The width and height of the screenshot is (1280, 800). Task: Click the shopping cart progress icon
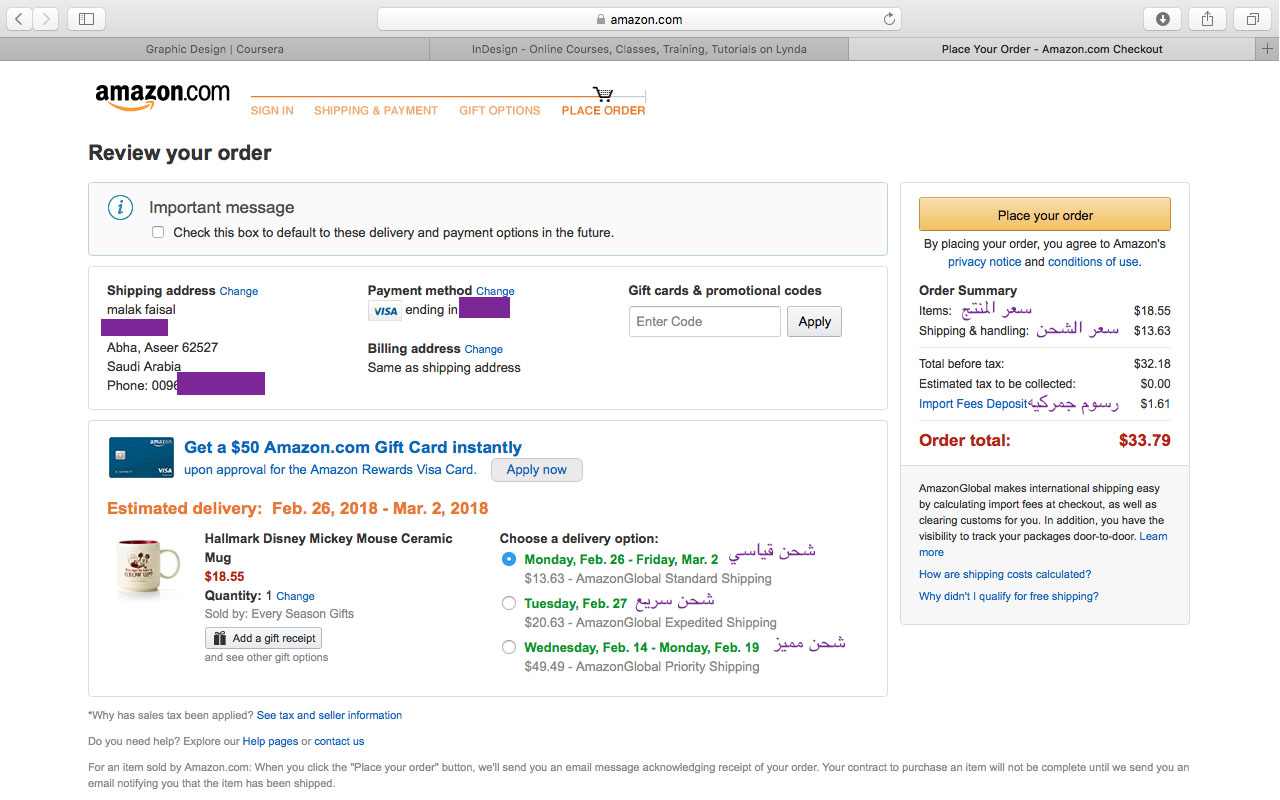click(603, 95)
